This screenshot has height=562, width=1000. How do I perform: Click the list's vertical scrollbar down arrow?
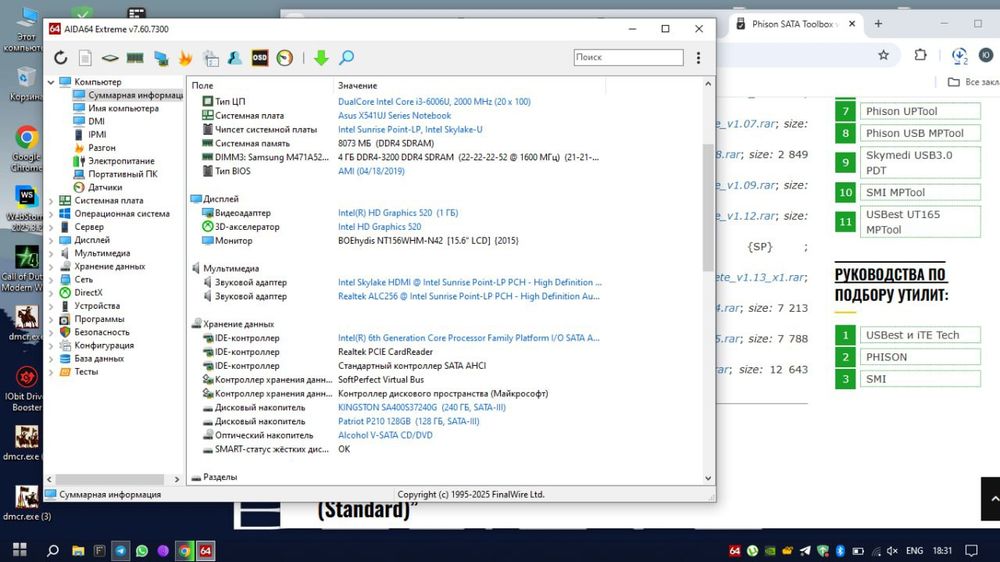(x=708, y=478)
